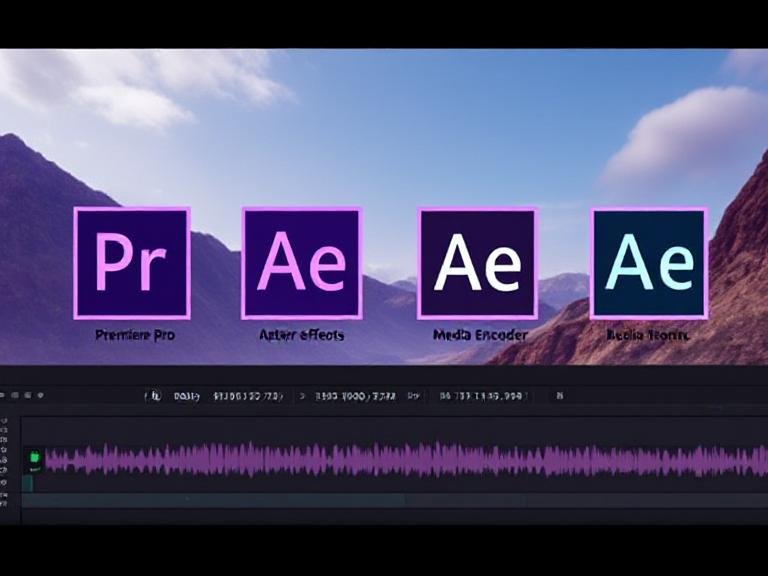
Task: Click the teal-lettered Ae icon
Action: pyautogui.click(x=649, y=263)
